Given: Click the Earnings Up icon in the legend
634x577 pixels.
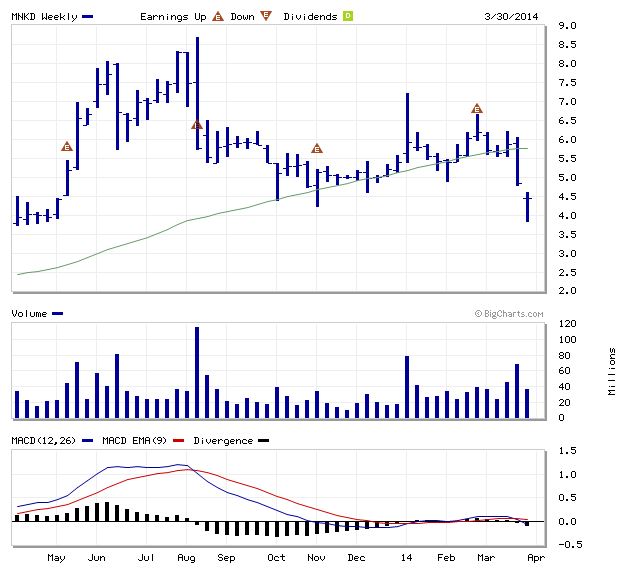Looking at the screenshot, I should tap(217, 16).
